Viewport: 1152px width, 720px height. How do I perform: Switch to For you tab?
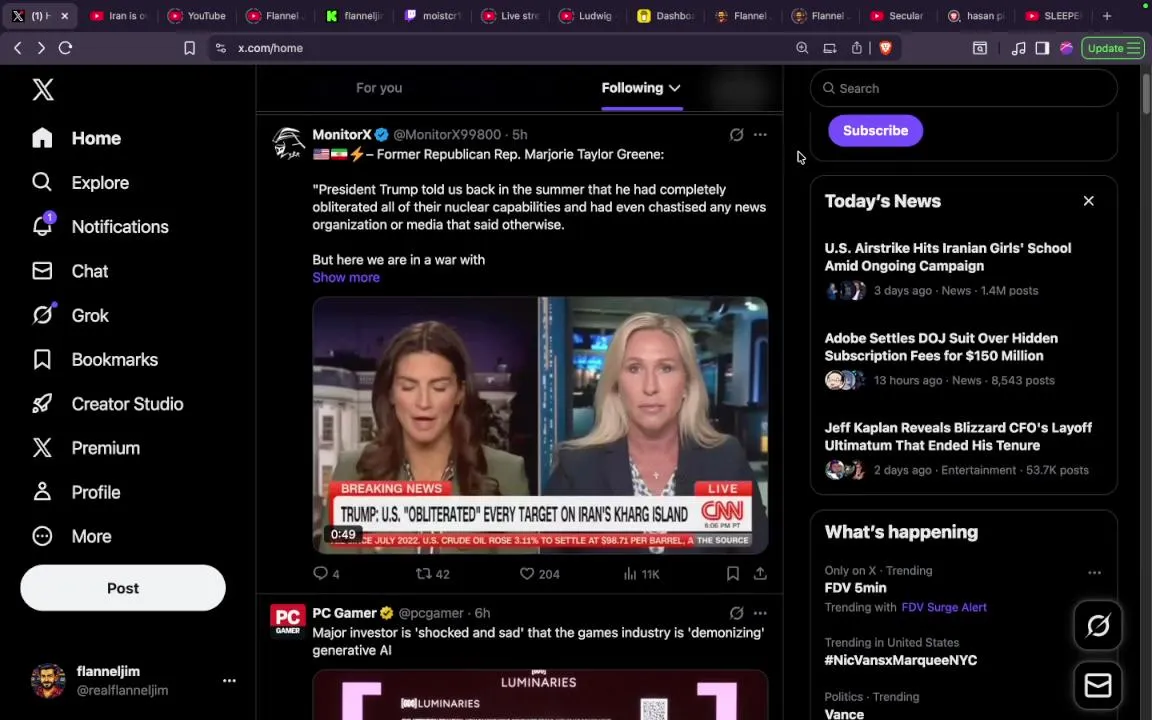click(x=379, y=87)
